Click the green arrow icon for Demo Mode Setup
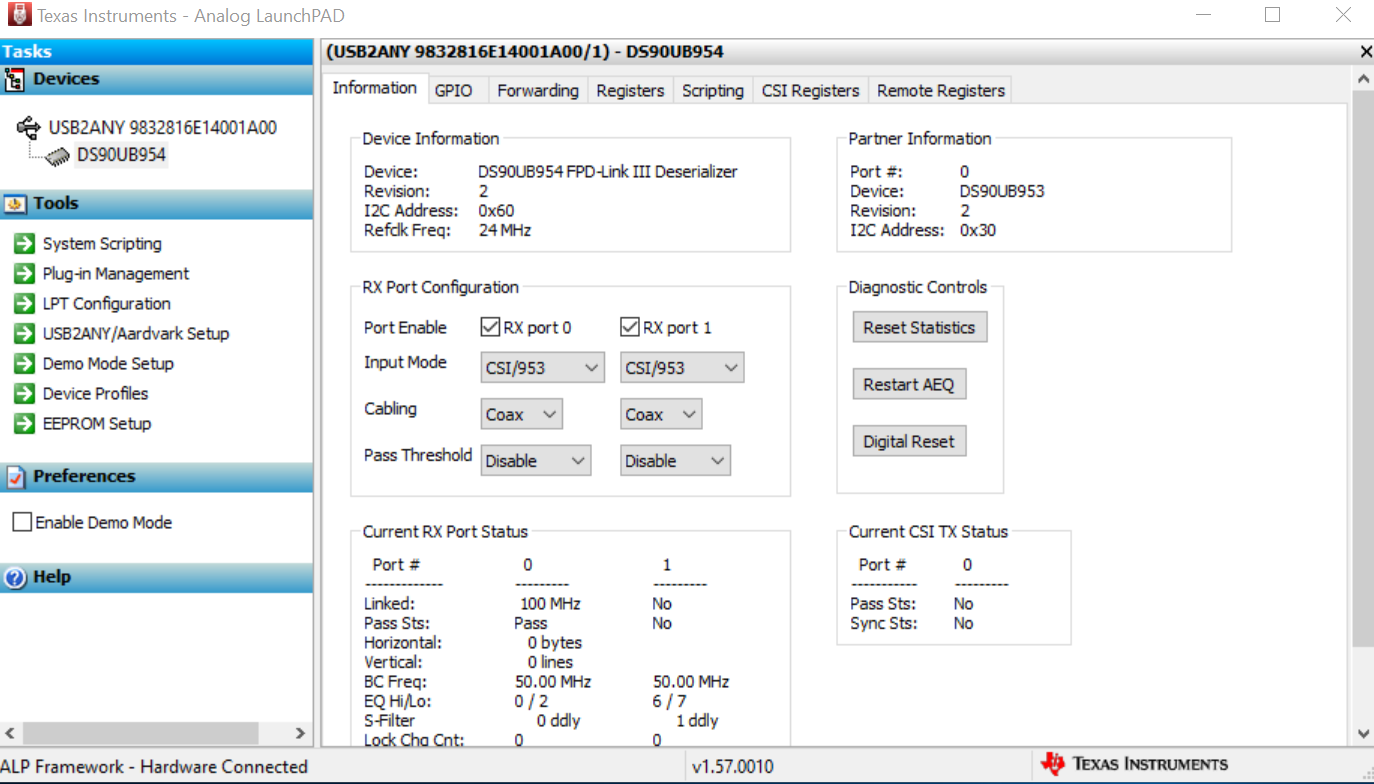1374x784 pixels. (25, 364)
